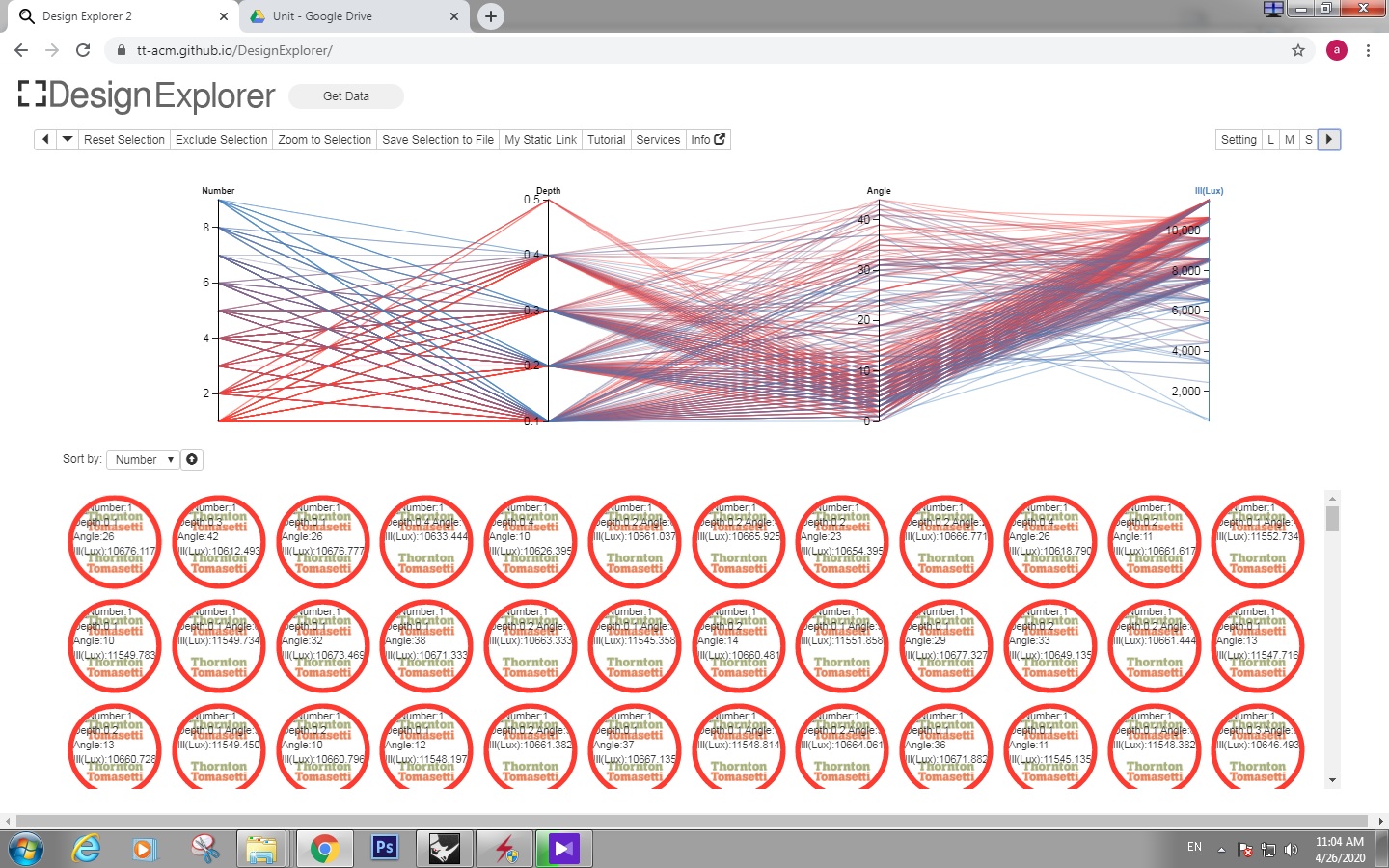Switch to large thumbnail size L
Viewport: 1389px width, 868px height.
(x=1271, y=140)
